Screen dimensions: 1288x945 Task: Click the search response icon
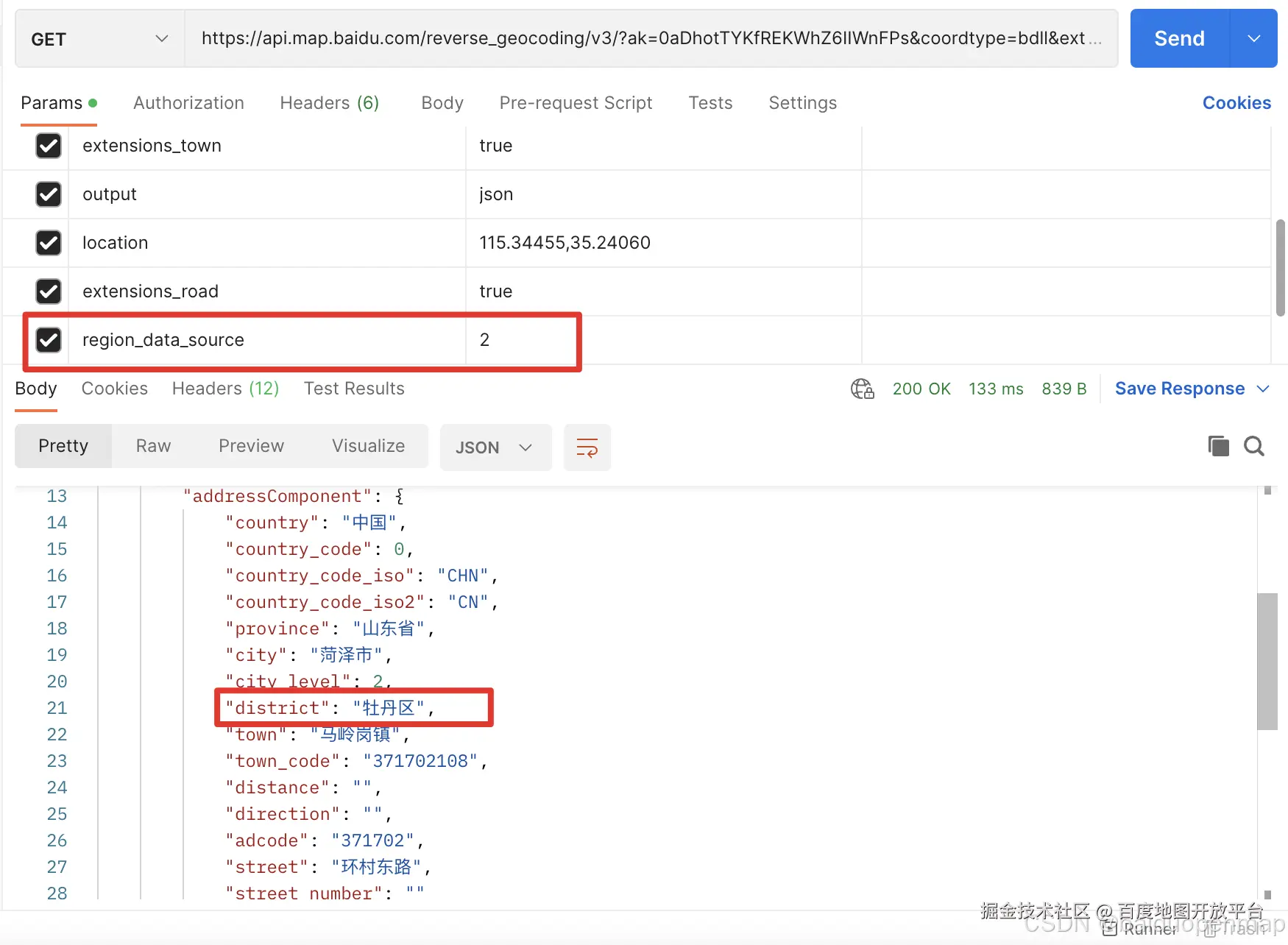point(1254,446)
